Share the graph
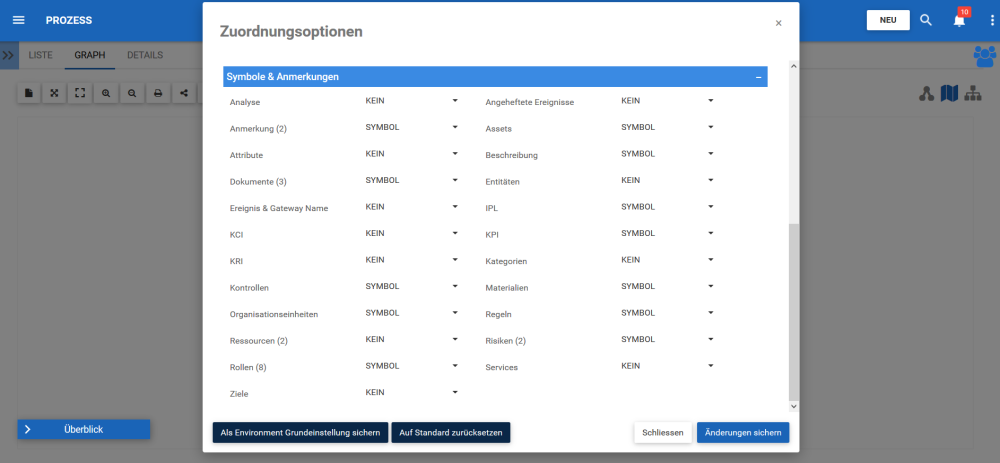This screenshot has height=463, width=1000. pyautogui.click(x=184, y=93)
